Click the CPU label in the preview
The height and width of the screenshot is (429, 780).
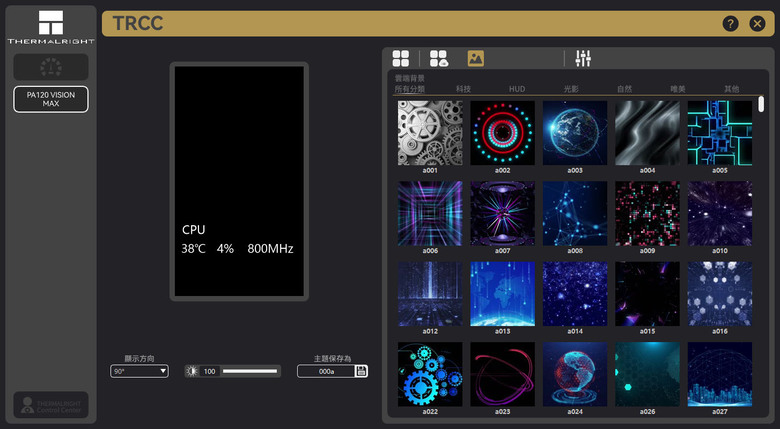pos(194,230)
